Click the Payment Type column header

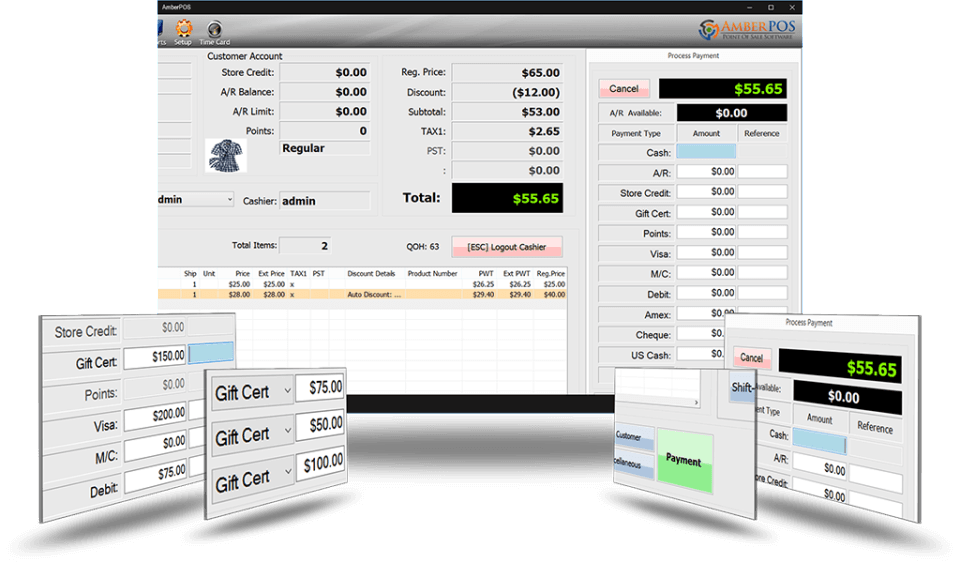[636, 133]
